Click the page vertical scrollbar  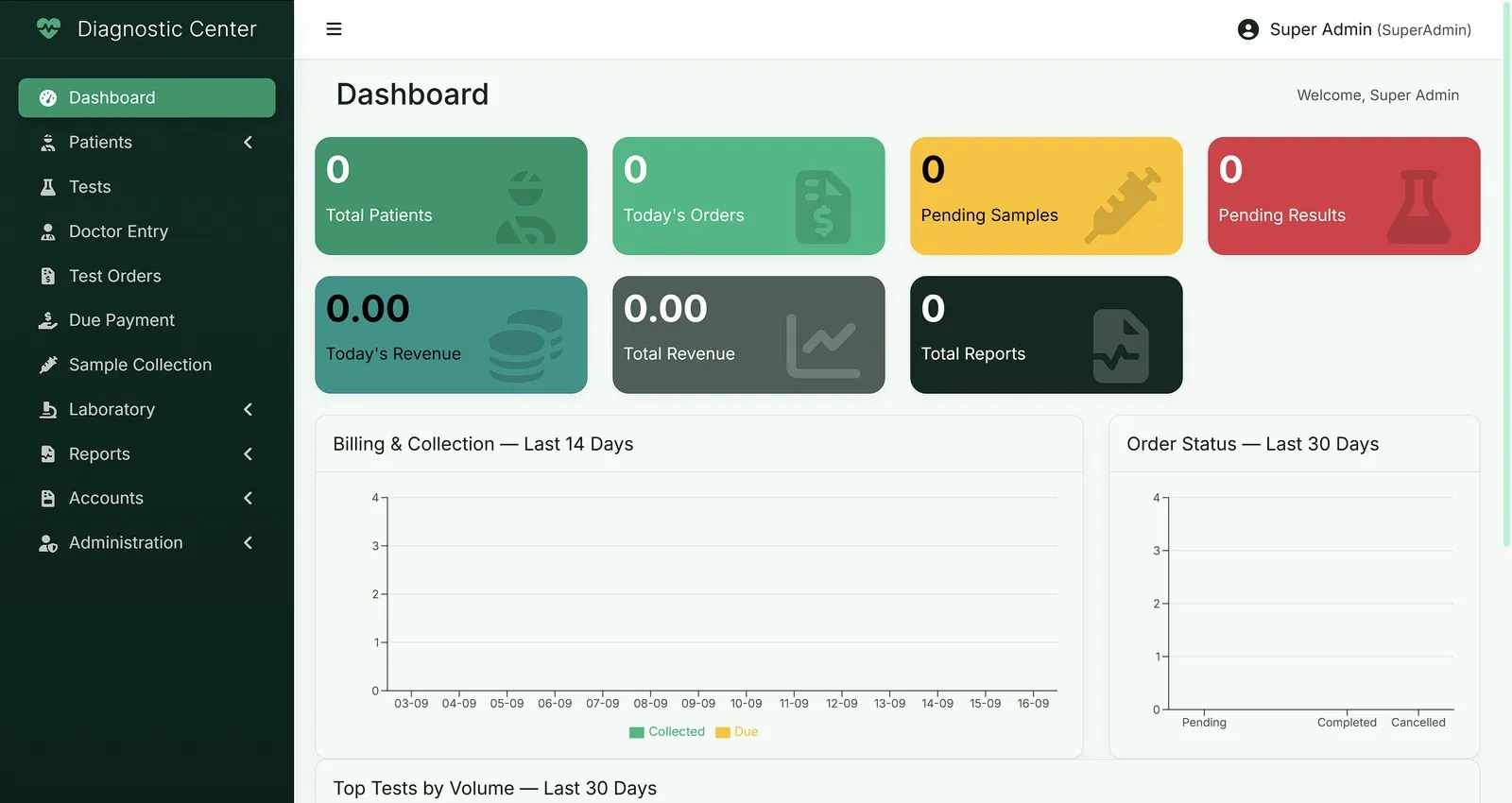coord(1506,274)
